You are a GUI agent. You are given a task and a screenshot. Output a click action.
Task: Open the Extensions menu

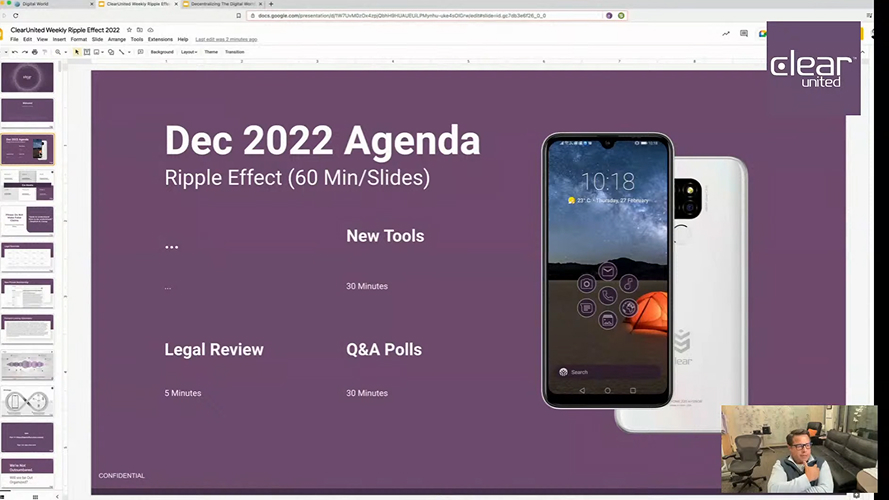tap(160, 39)
